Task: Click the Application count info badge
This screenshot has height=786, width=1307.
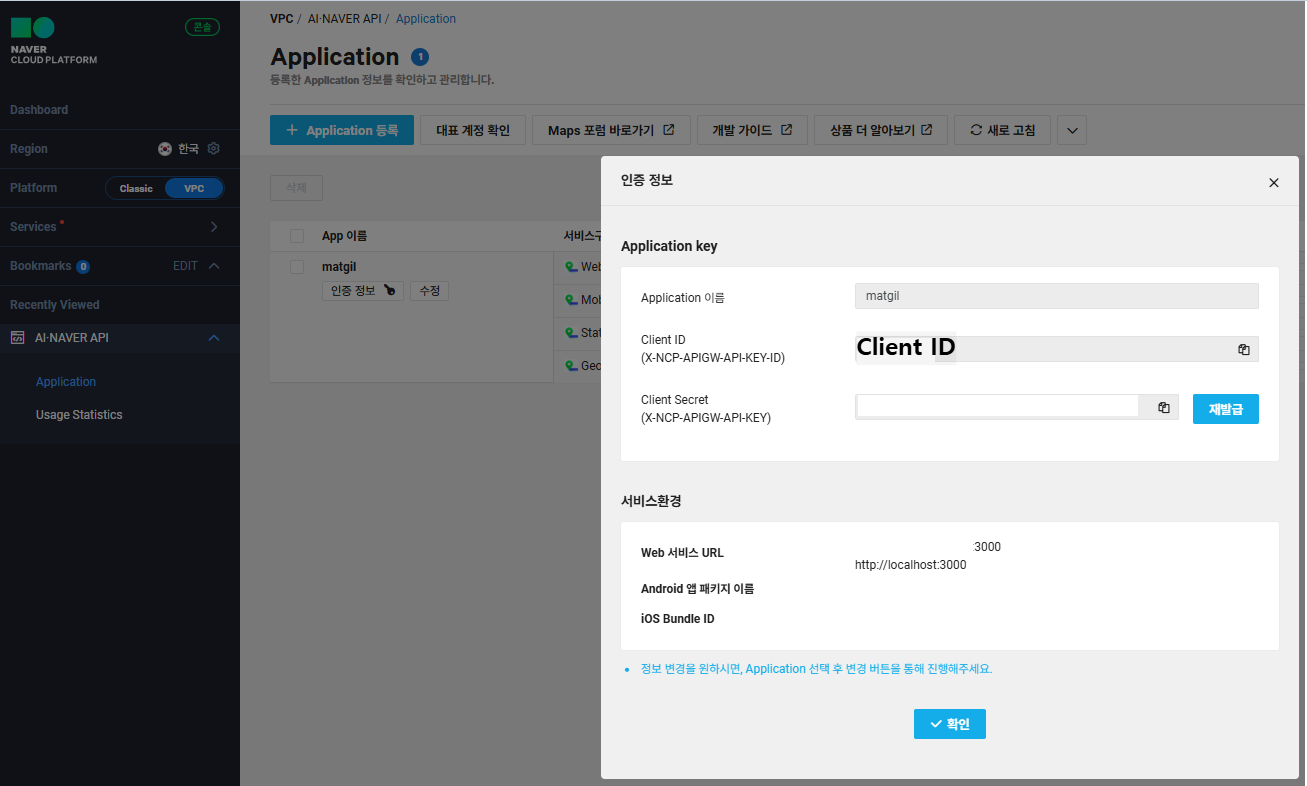Action: click(x=420, y=57)
